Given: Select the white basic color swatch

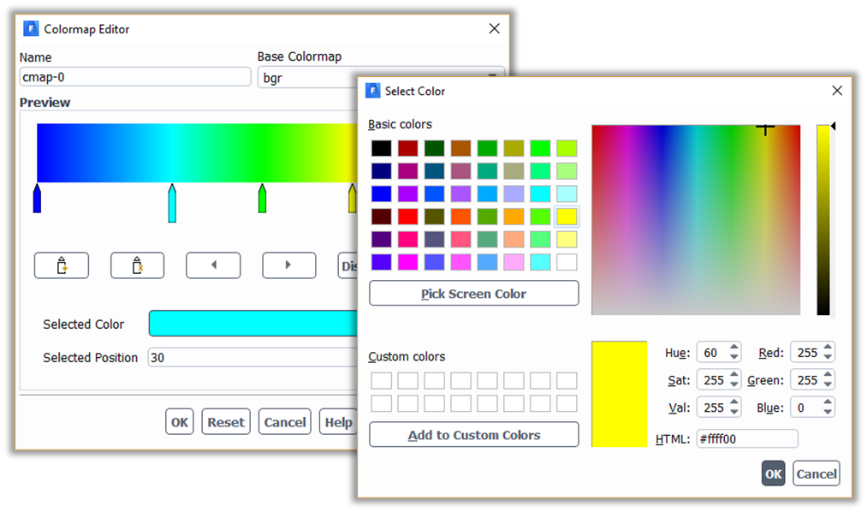Looking at the screenshot, I should point(567,262).
